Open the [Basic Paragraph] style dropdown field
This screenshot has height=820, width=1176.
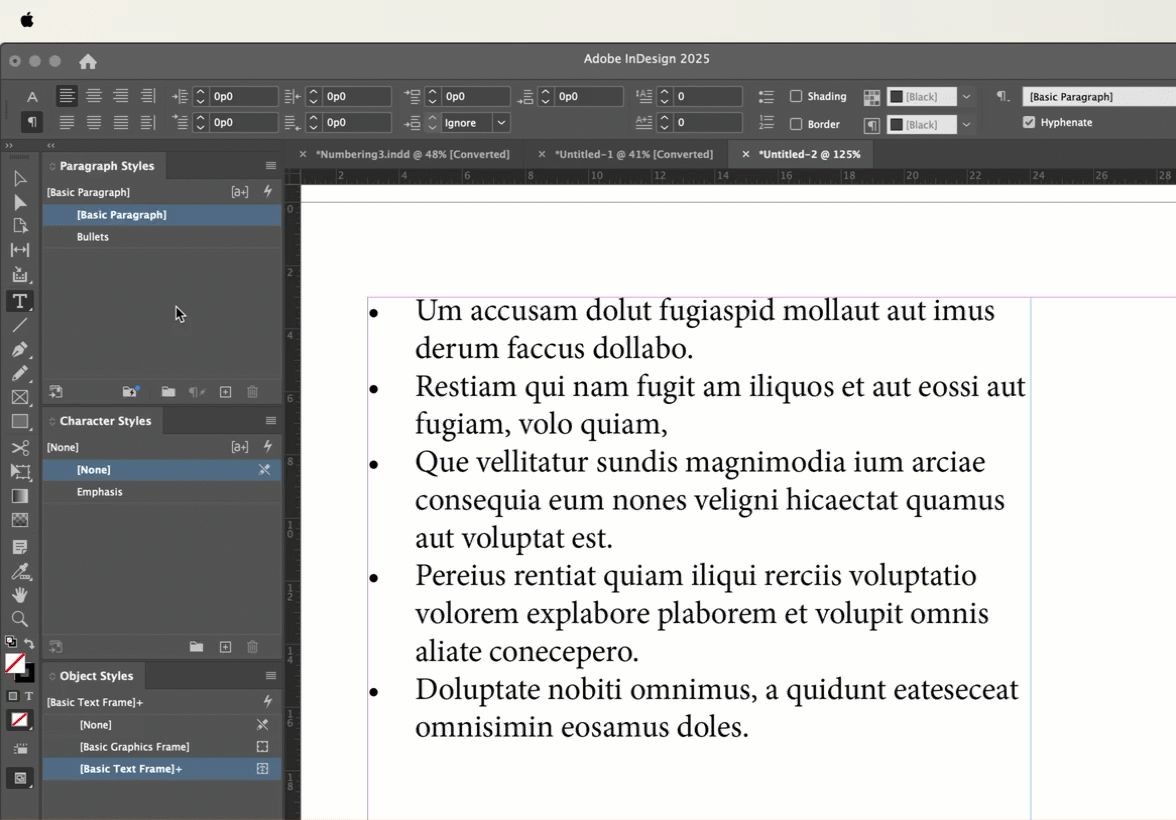click(x=1098, y=97)
